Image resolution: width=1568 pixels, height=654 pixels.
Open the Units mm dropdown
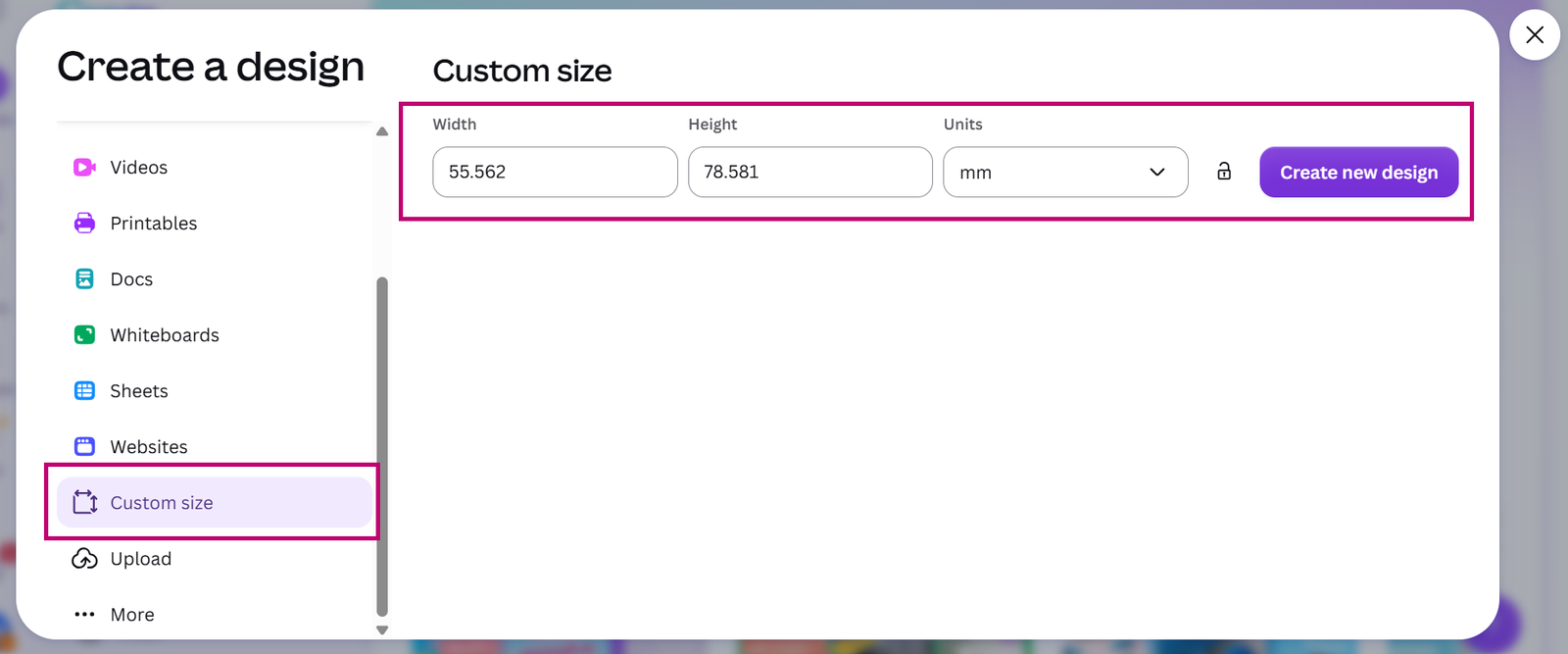[x=1065, y=173]
